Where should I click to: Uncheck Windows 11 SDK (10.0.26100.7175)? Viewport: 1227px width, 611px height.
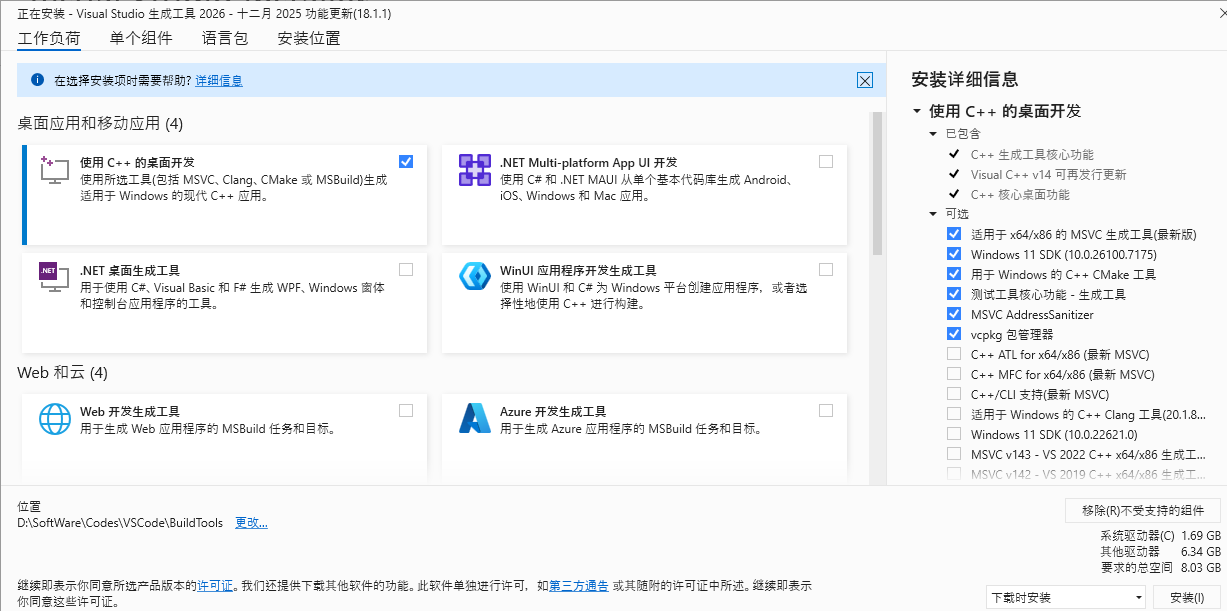pos(954,254)
